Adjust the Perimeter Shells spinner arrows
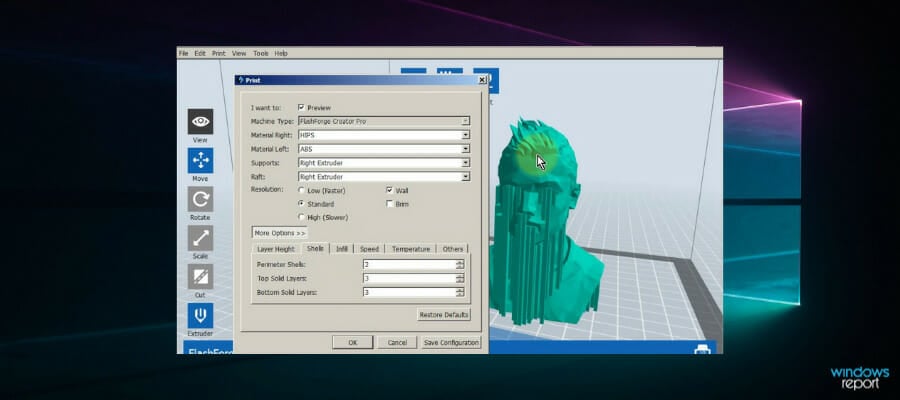The image size is (900, 400). pos(460,265)
